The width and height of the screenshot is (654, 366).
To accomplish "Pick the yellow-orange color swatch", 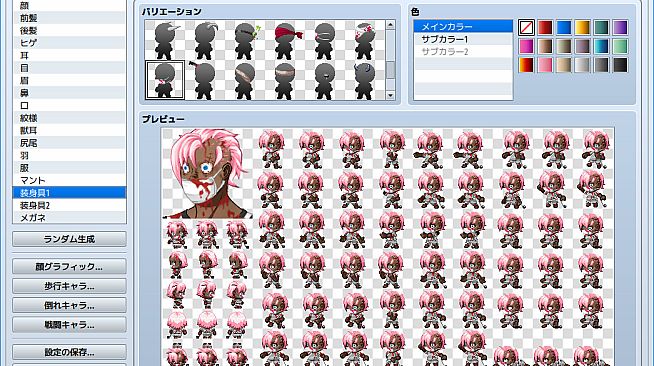I will pyautogui.click(x=583, y=28).
